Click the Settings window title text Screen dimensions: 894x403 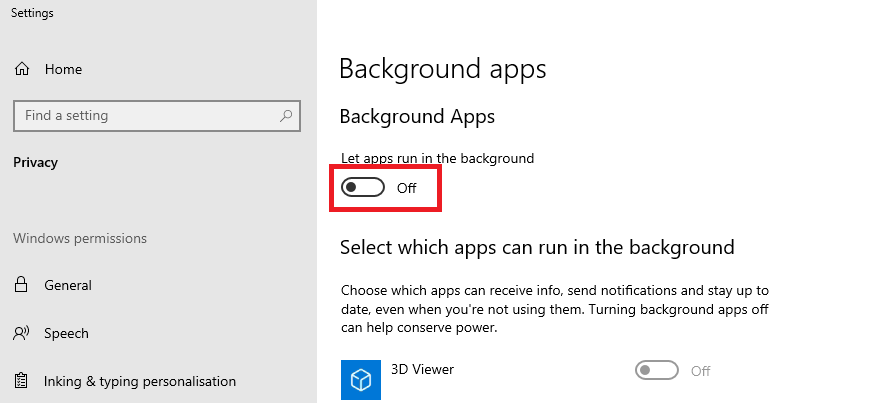coord(32,14)
